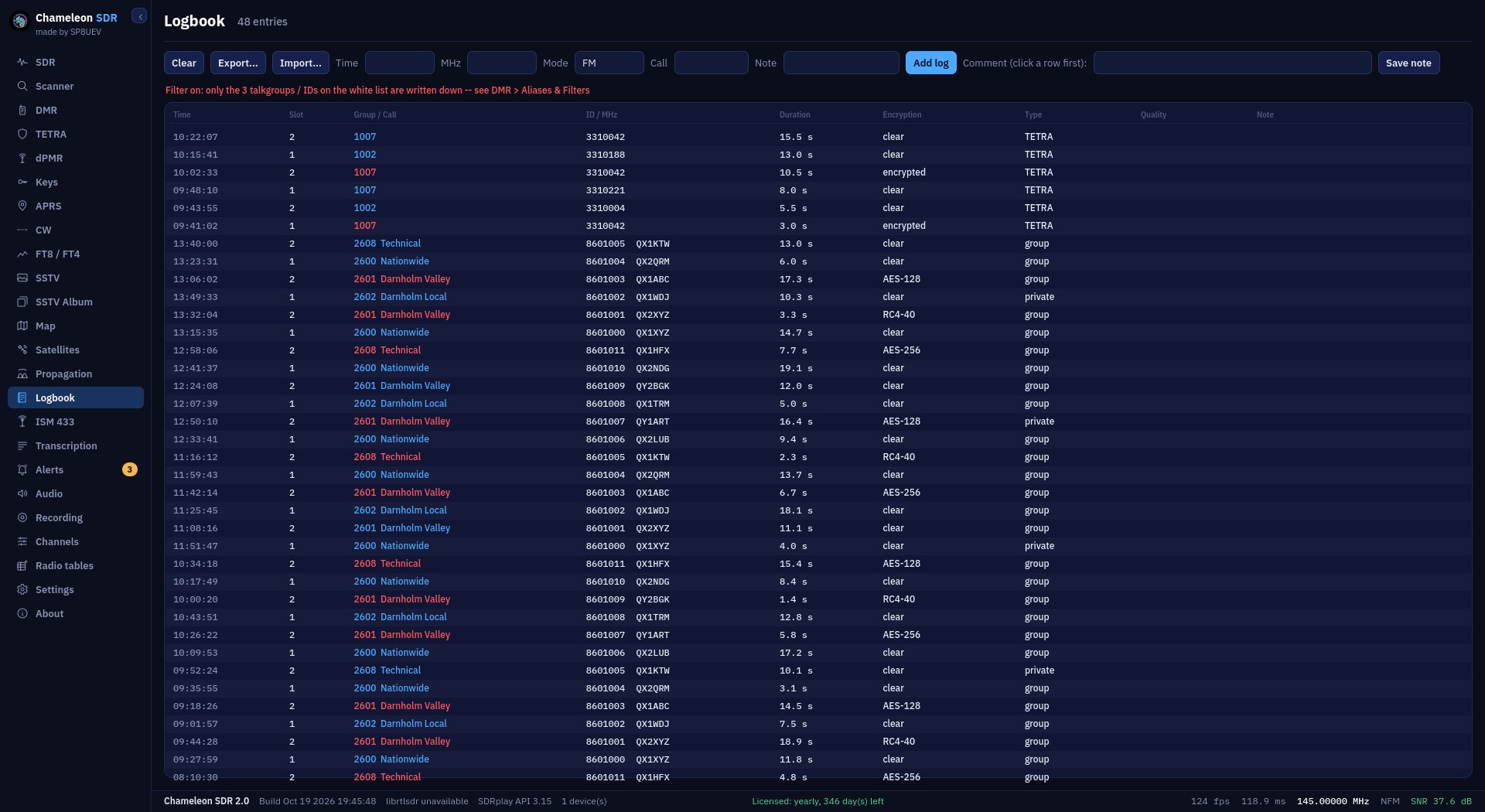This screenshot has height=812, width=1485.
Task: Save the comment with Save note
Action: [1408, 63]
